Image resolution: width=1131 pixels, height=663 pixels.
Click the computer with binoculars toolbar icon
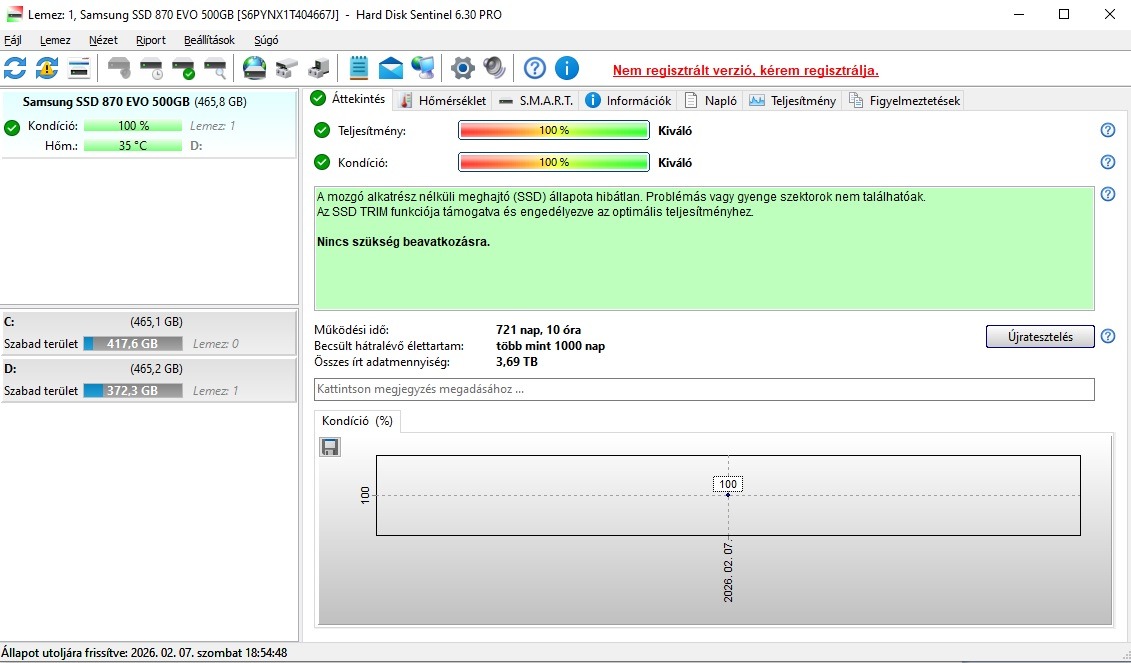[318, 69]
